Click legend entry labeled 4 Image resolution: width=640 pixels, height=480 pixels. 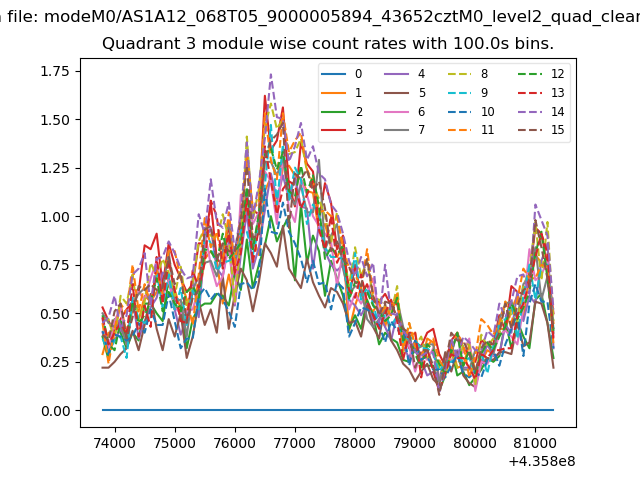pyautogui.click(x=405, y=74)
